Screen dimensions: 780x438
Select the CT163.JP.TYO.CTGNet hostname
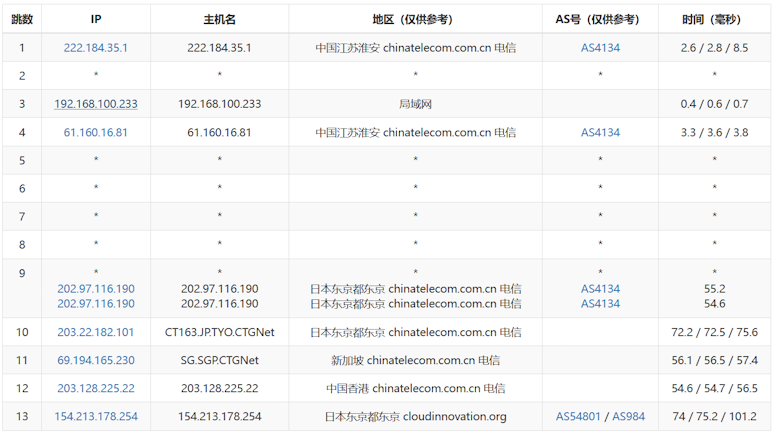219,332
